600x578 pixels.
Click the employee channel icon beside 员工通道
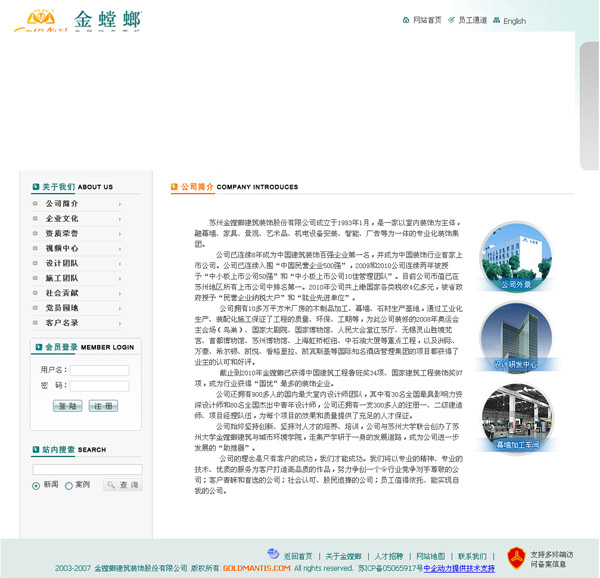click(450, 20)
